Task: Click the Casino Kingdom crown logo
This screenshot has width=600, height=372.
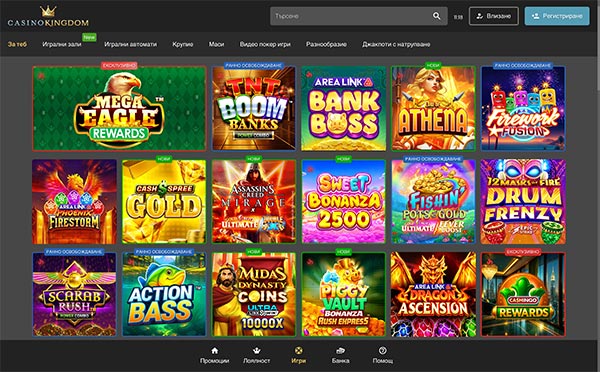Action: (x=48, y=16)
